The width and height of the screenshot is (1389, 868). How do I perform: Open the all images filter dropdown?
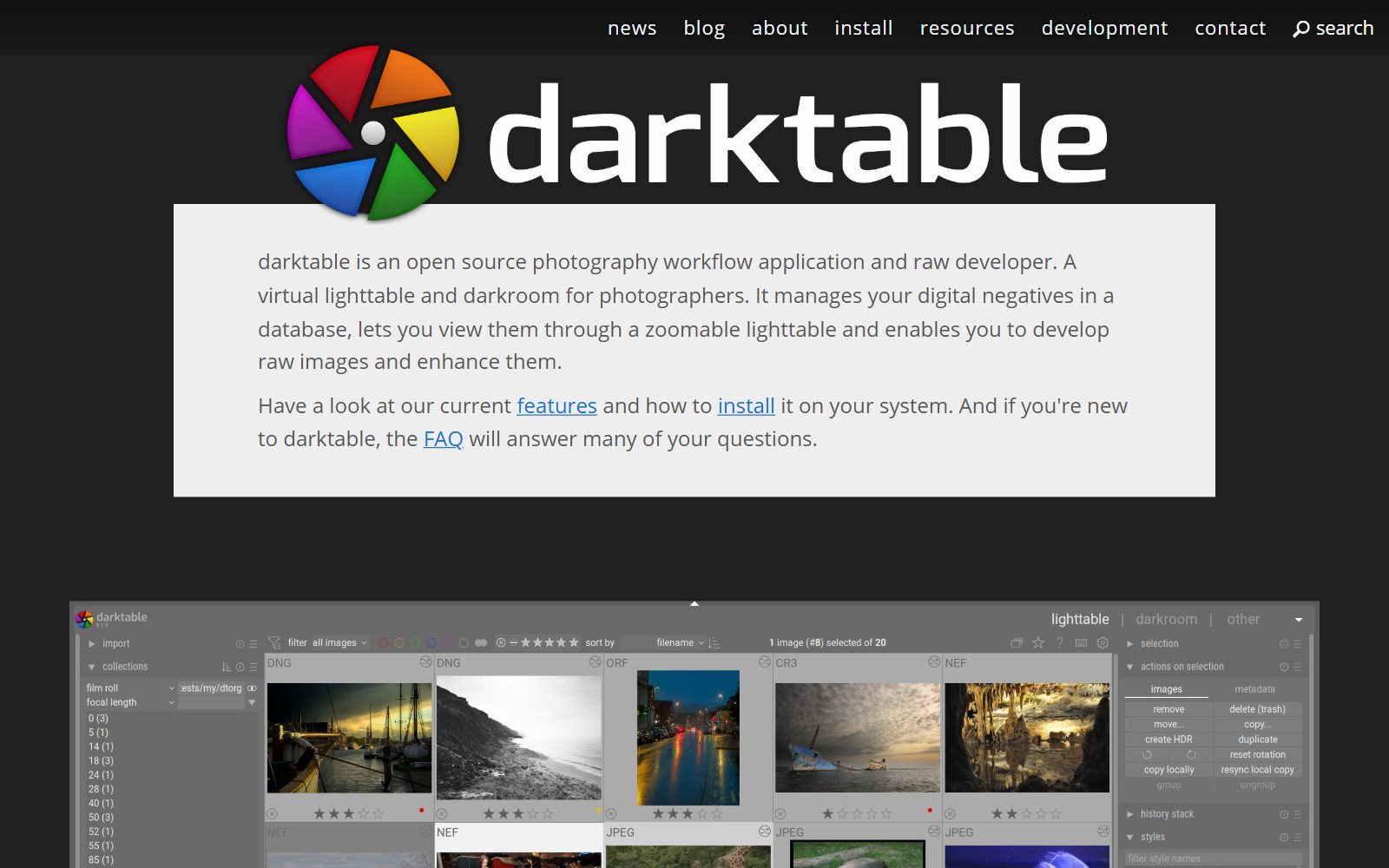tap(339, 643)
